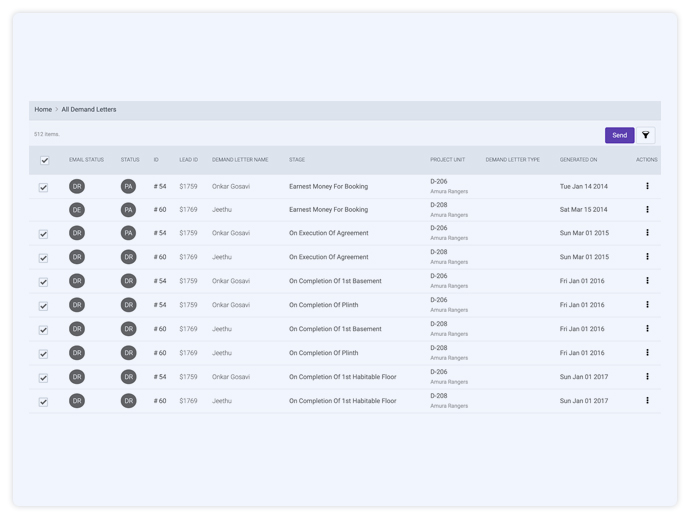This screenshot has width=689, height=517.
Task: Click DE email status badge in Jeethu's Earnest Money row
Action: coord(77,210)
